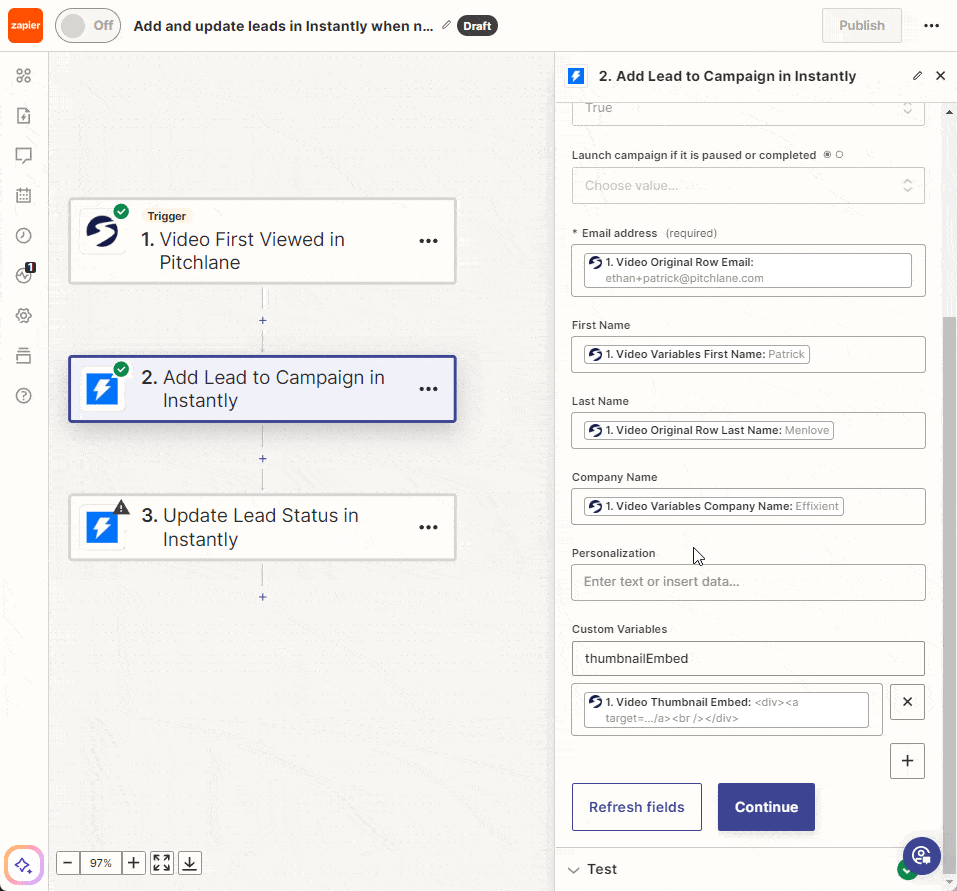
Task: Click the Email address field
Action: pos(748,270)
